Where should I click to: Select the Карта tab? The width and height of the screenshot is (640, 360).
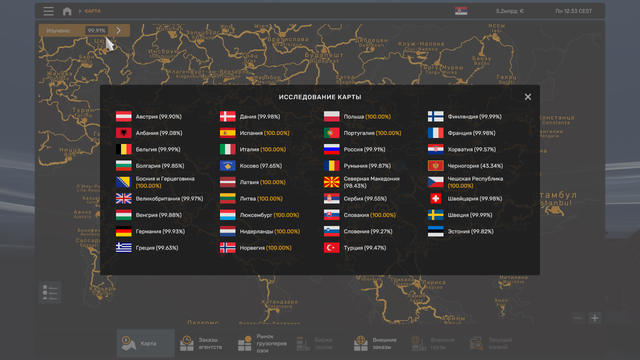coord(146,343)
